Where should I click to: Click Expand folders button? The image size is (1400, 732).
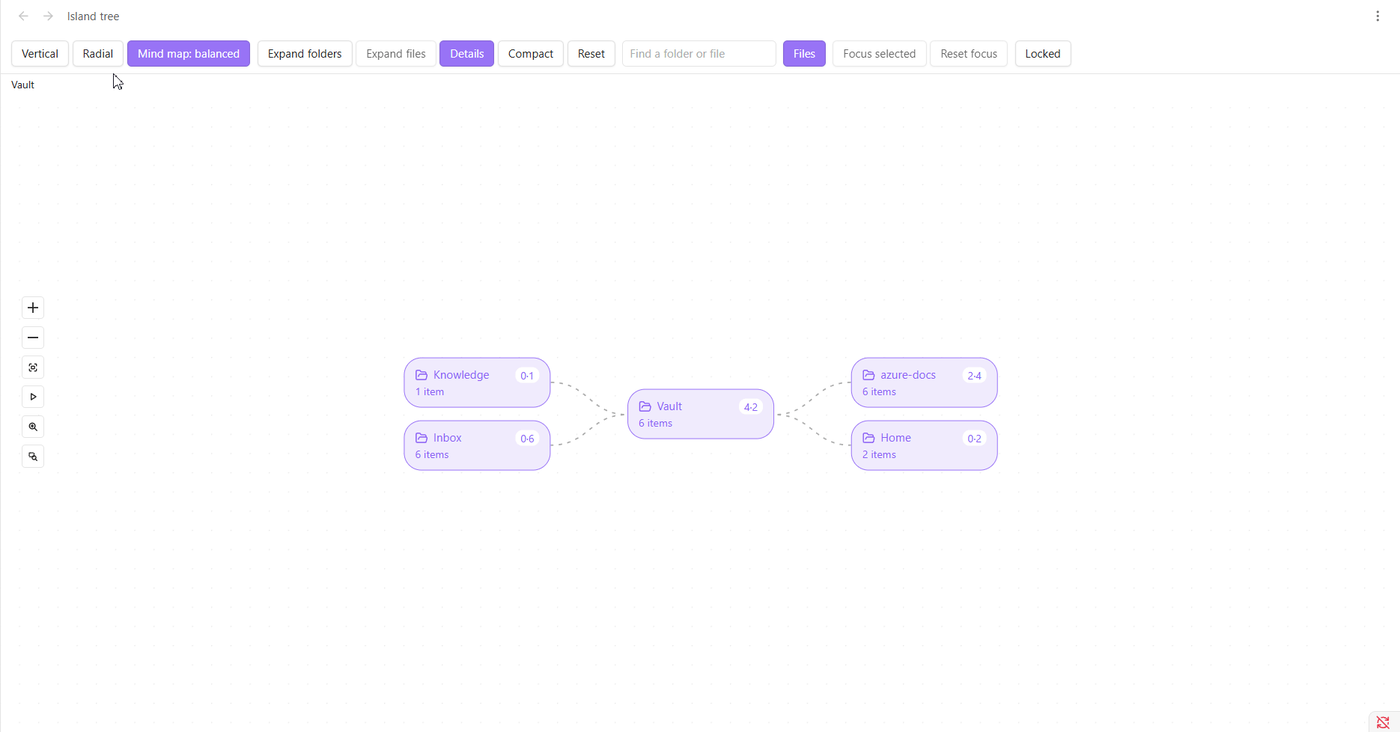point(305,54)
